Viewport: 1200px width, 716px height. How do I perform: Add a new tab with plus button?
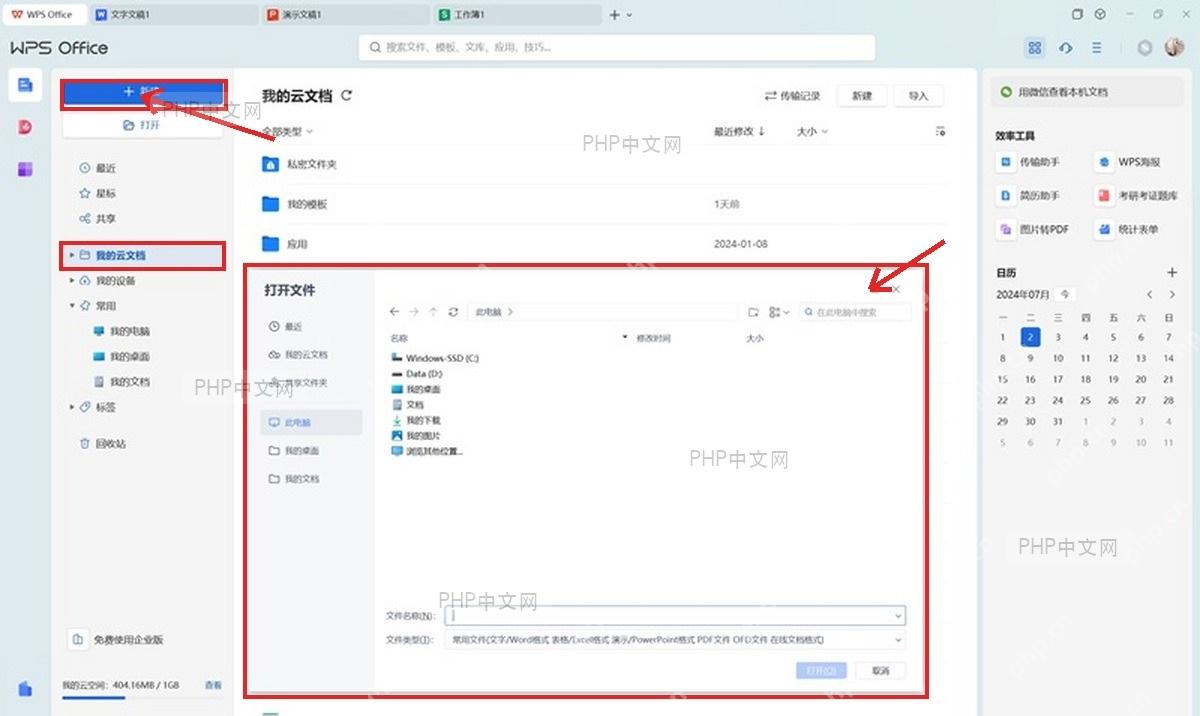click(x=614, y=15)
